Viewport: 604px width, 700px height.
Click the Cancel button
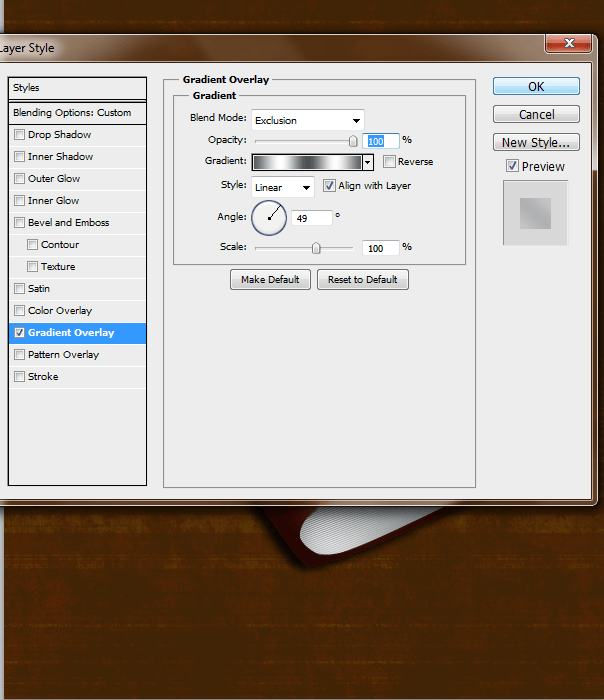[x=536, y=114]
